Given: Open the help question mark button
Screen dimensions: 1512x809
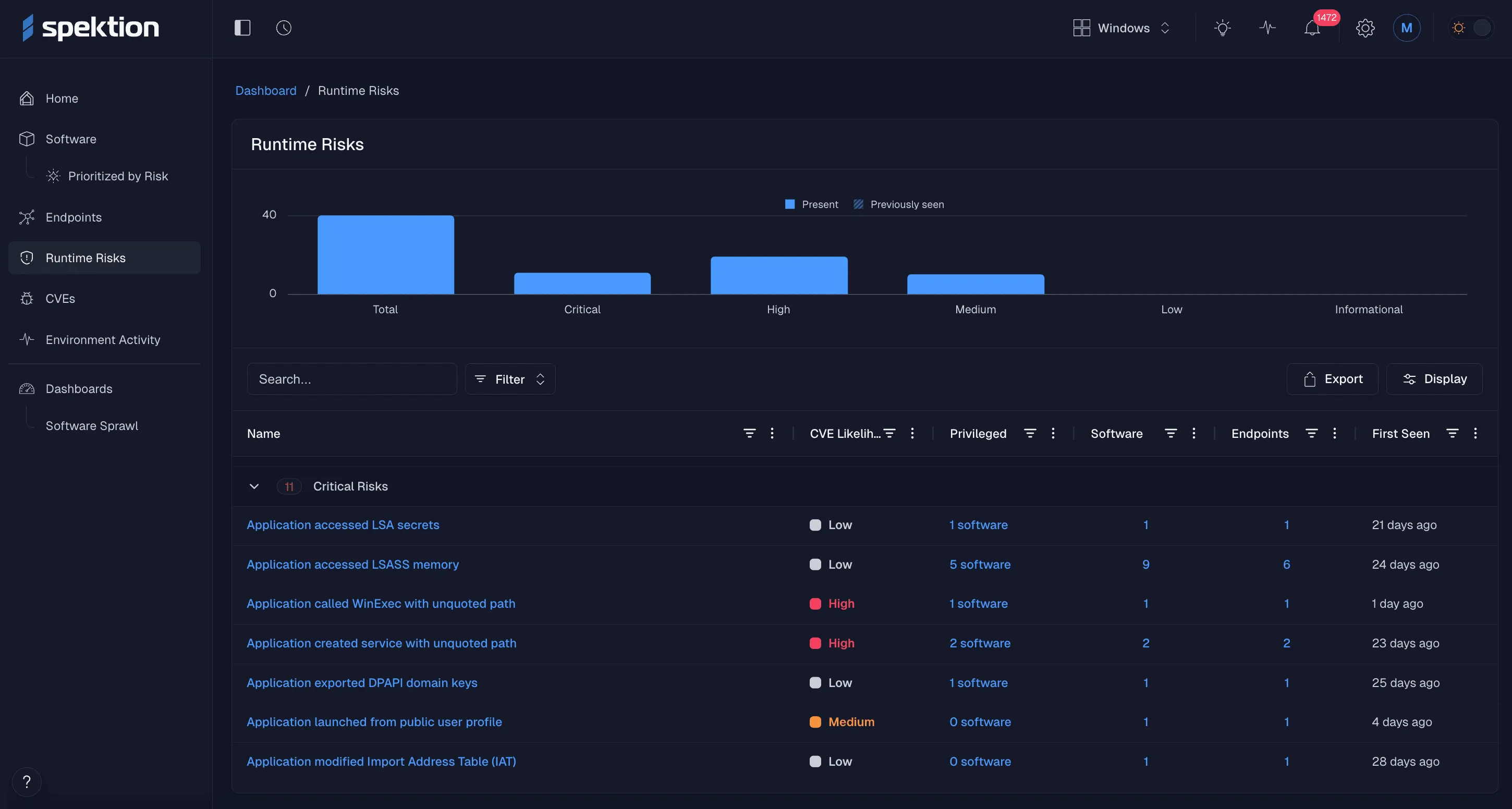Looking at the screenshot, I should 27,781.
